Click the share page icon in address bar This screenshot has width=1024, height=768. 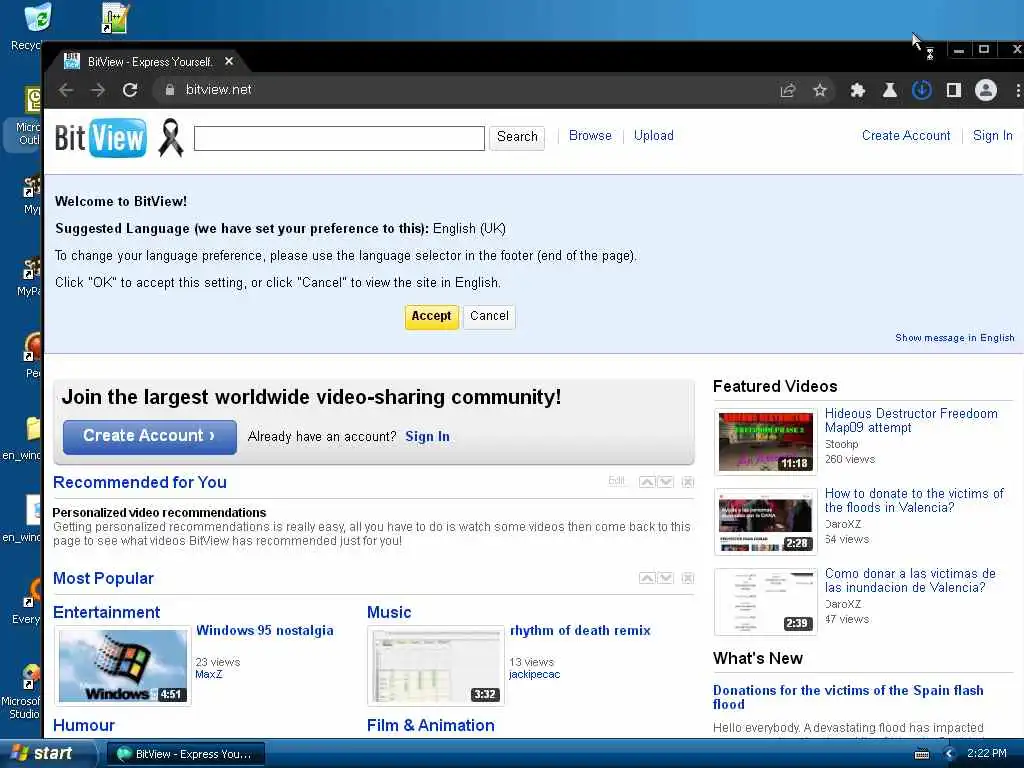(x=788, y=90)
